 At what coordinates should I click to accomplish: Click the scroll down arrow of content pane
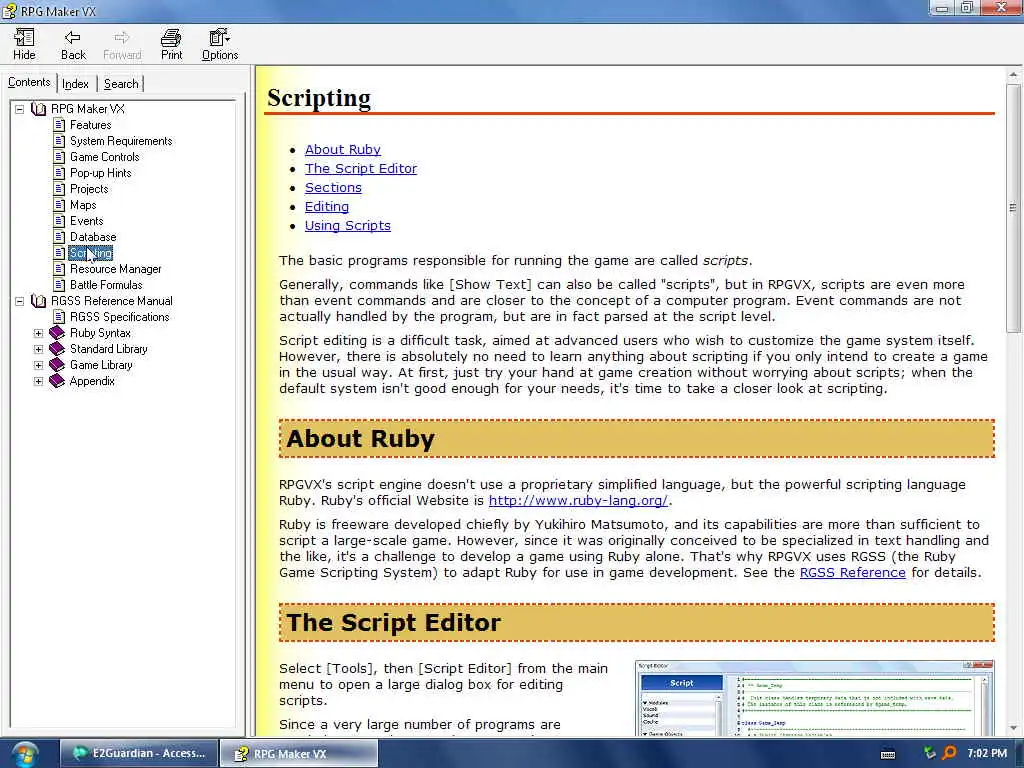1013,728
